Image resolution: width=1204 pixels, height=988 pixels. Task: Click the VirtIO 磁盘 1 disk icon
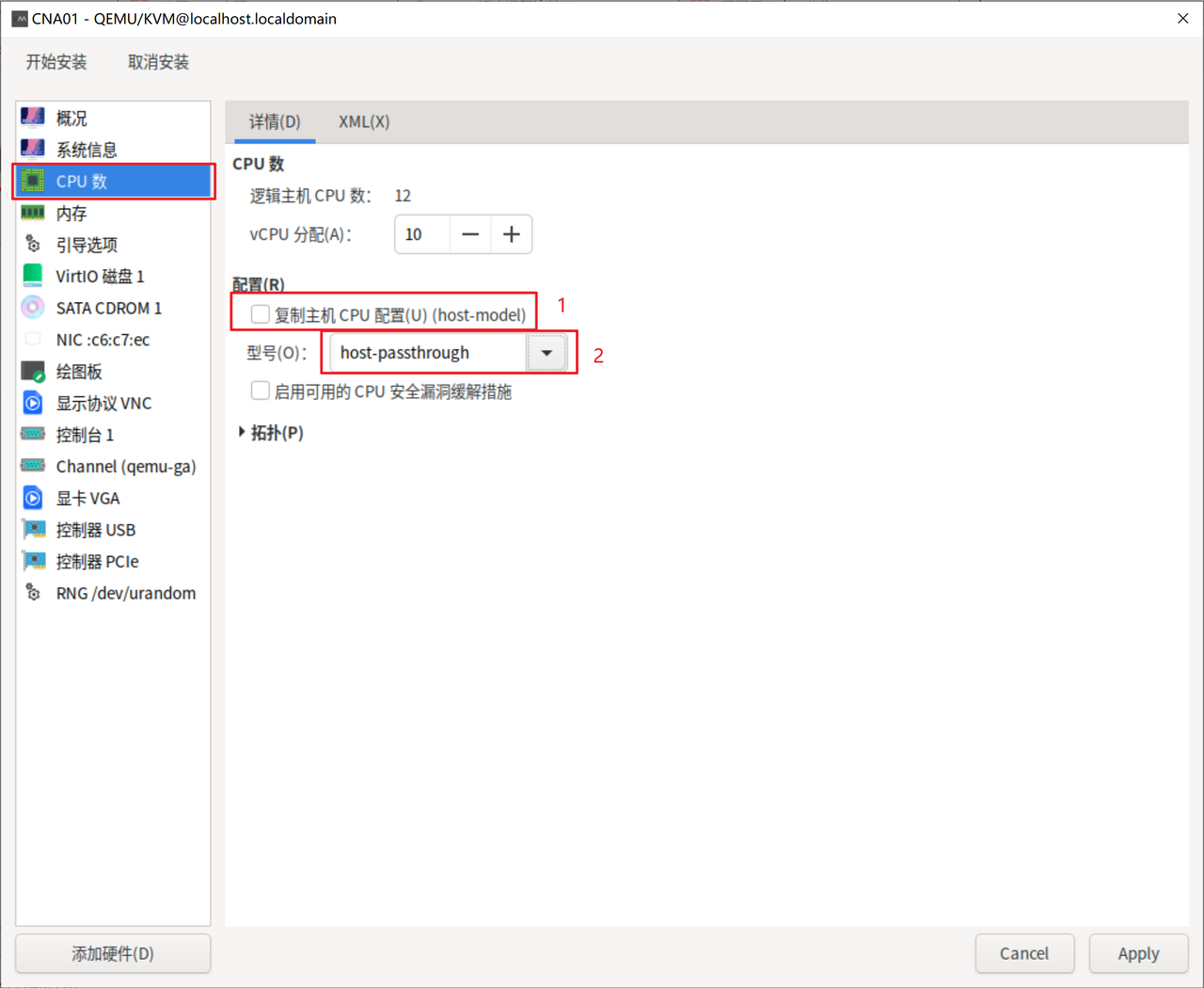[33, 276]
